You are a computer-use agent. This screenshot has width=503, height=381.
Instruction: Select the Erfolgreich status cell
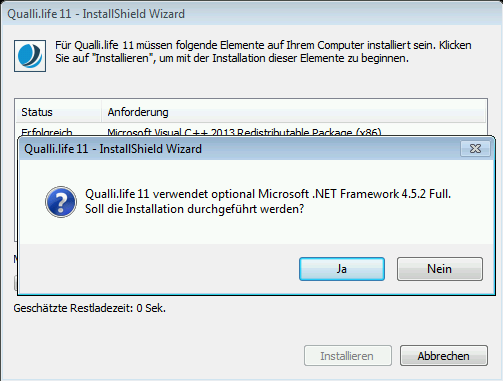(x=47, y=131)
